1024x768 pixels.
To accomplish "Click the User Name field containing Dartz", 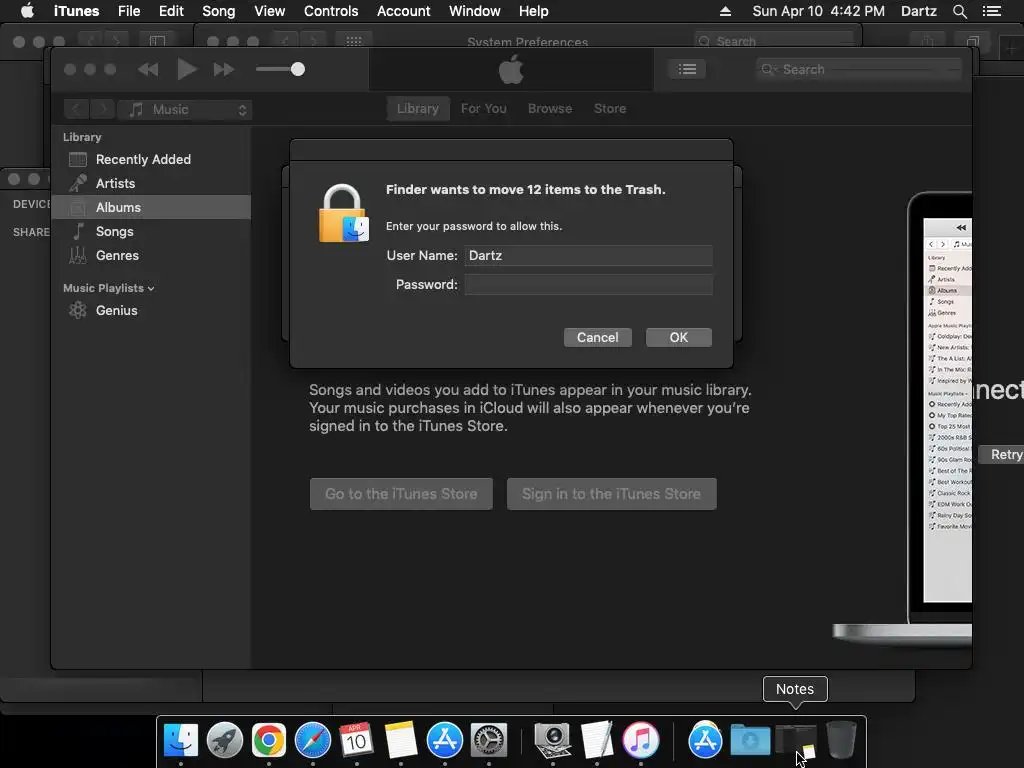I will pos(588,255).
